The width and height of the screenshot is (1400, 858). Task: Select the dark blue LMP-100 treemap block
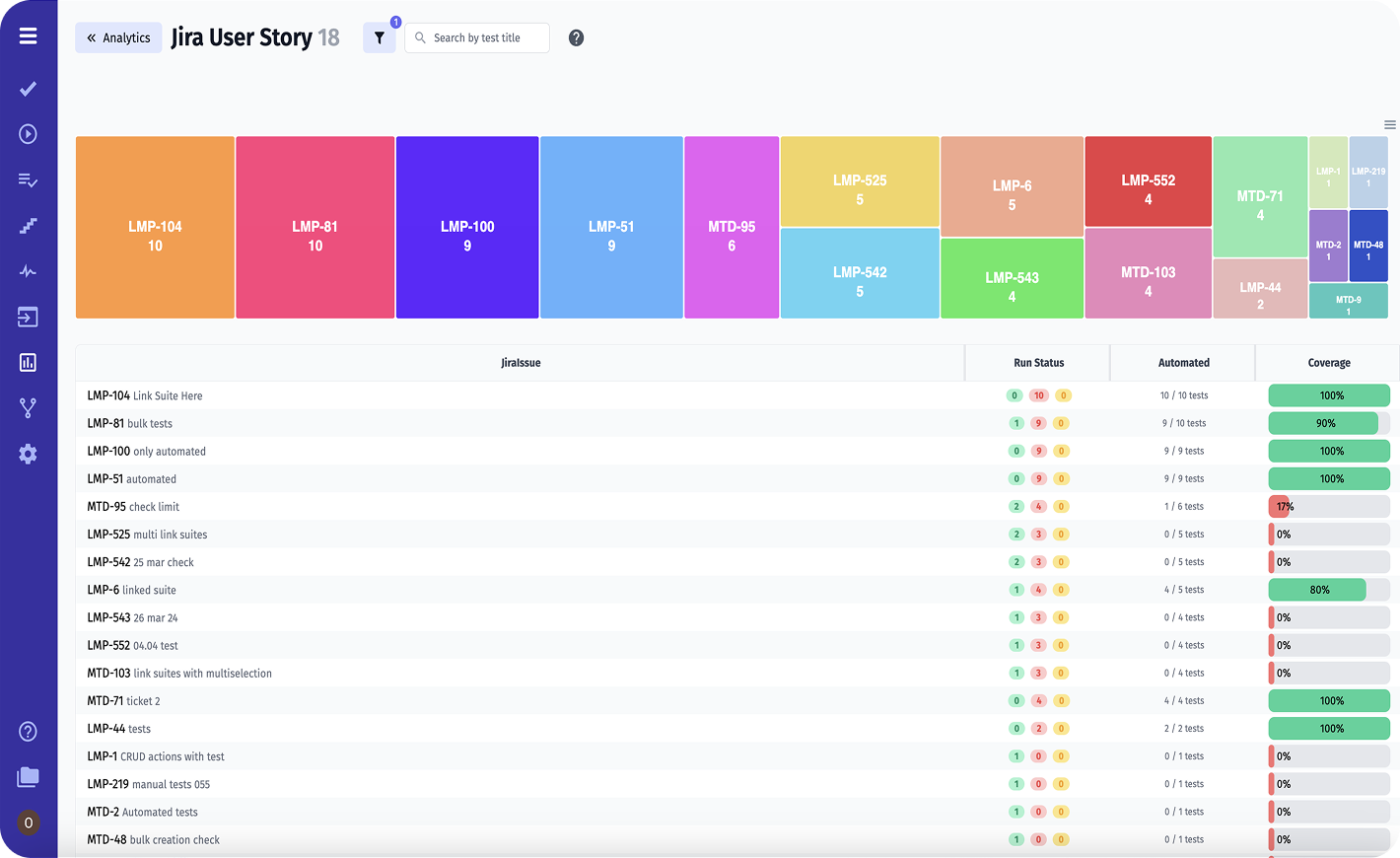pos(467,228)
